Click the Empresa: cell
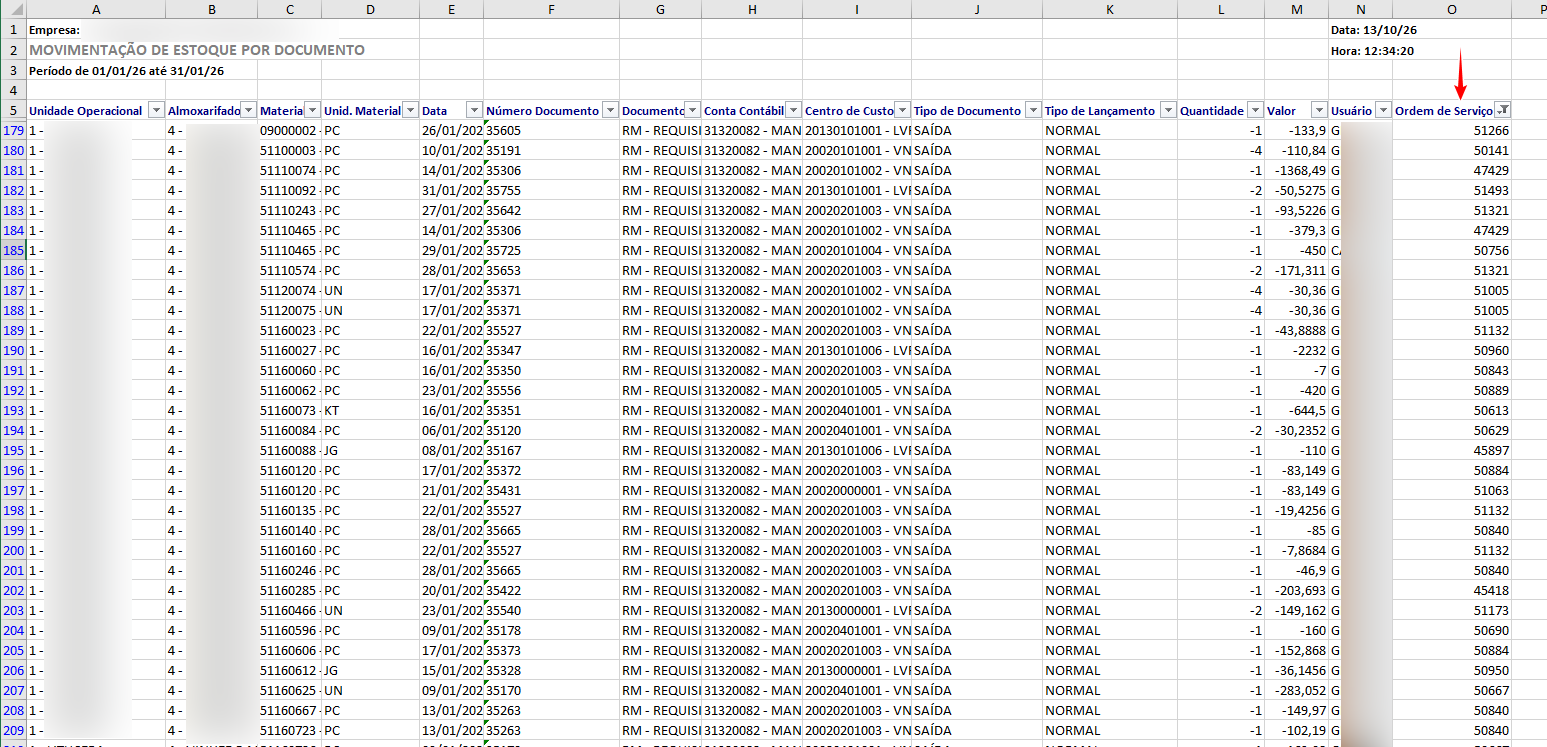The width and height of the screenshot is (1547, 747). pyautogui.click(x=54, y=30)
